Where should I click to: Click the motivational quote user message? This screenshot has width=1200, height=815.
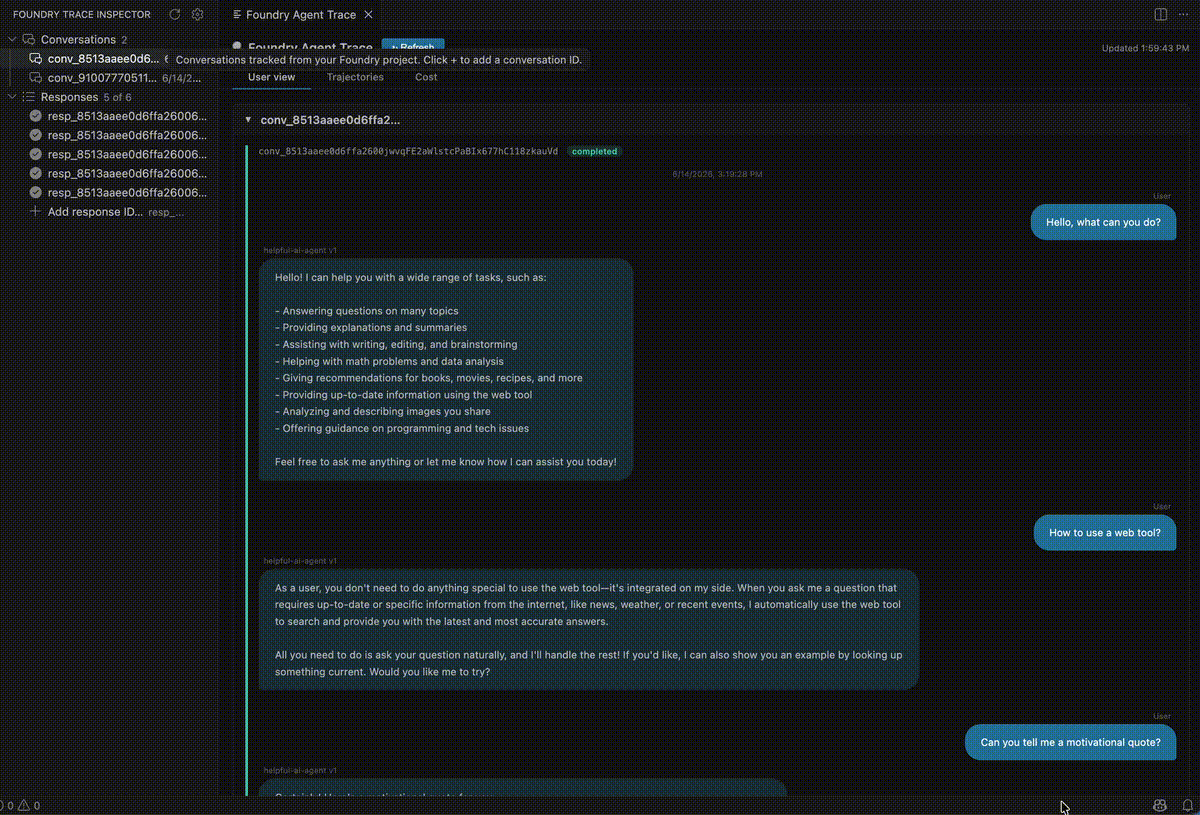click(x=1070, y=742)
